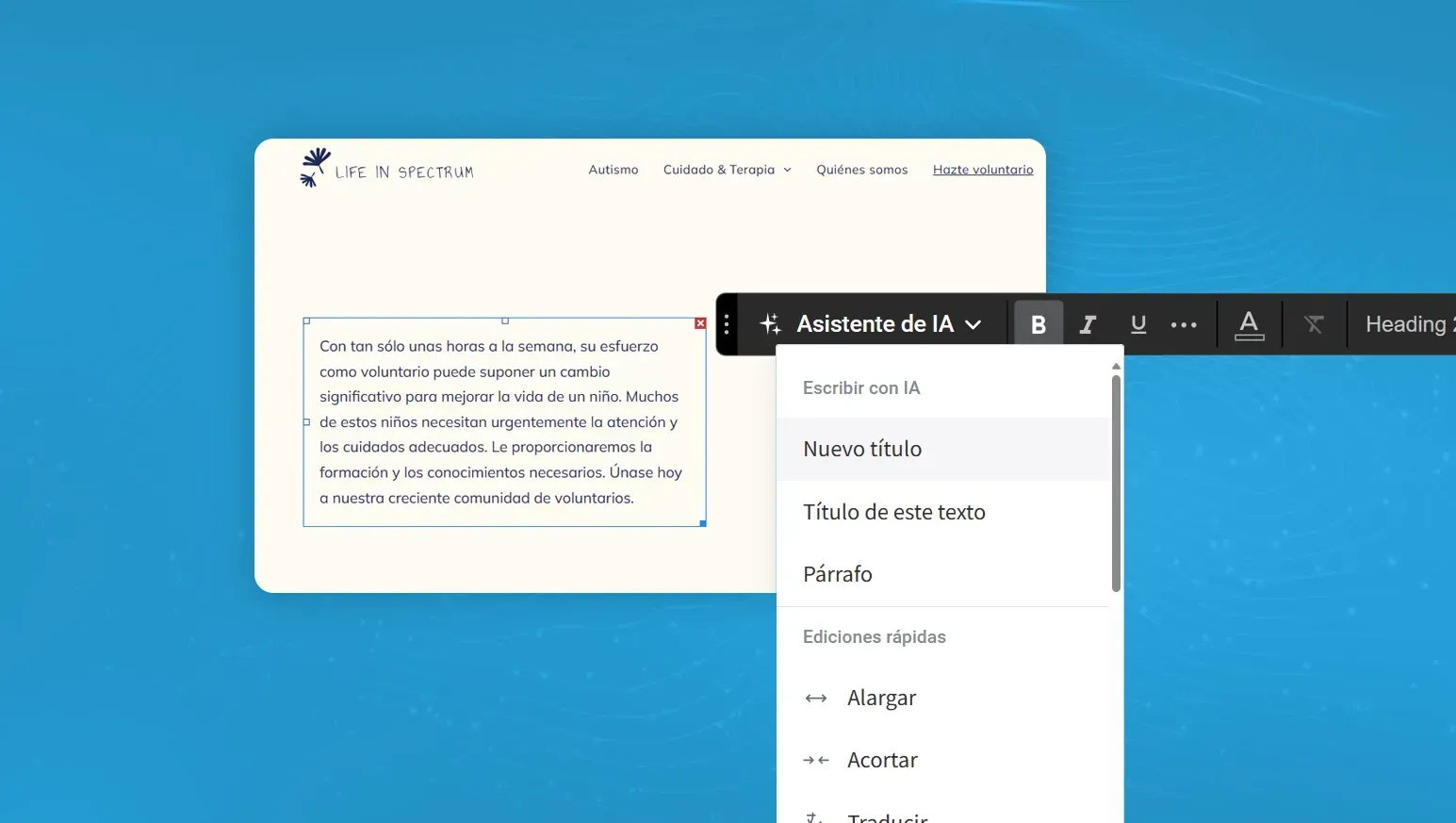Click the top-center handle of the text box

pos(505,321)
